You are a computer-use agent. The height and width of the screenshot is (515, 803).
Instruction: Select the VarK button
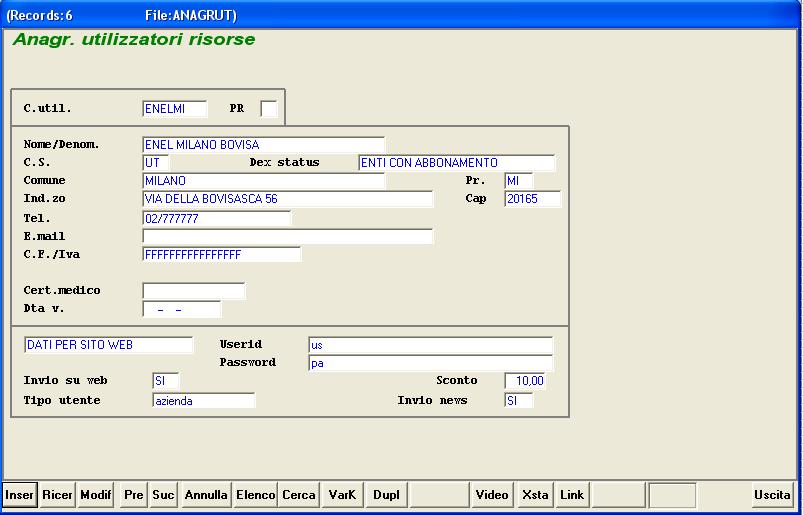coord(342,495)
